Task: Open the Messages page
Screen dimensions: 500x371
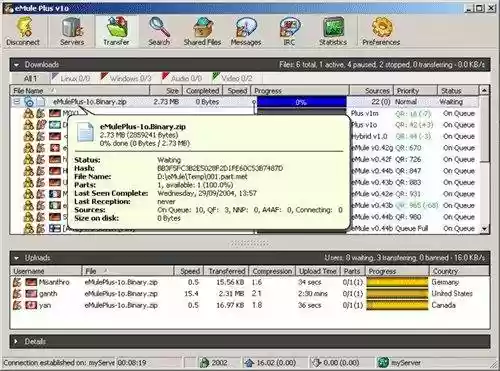Action: 246,32
